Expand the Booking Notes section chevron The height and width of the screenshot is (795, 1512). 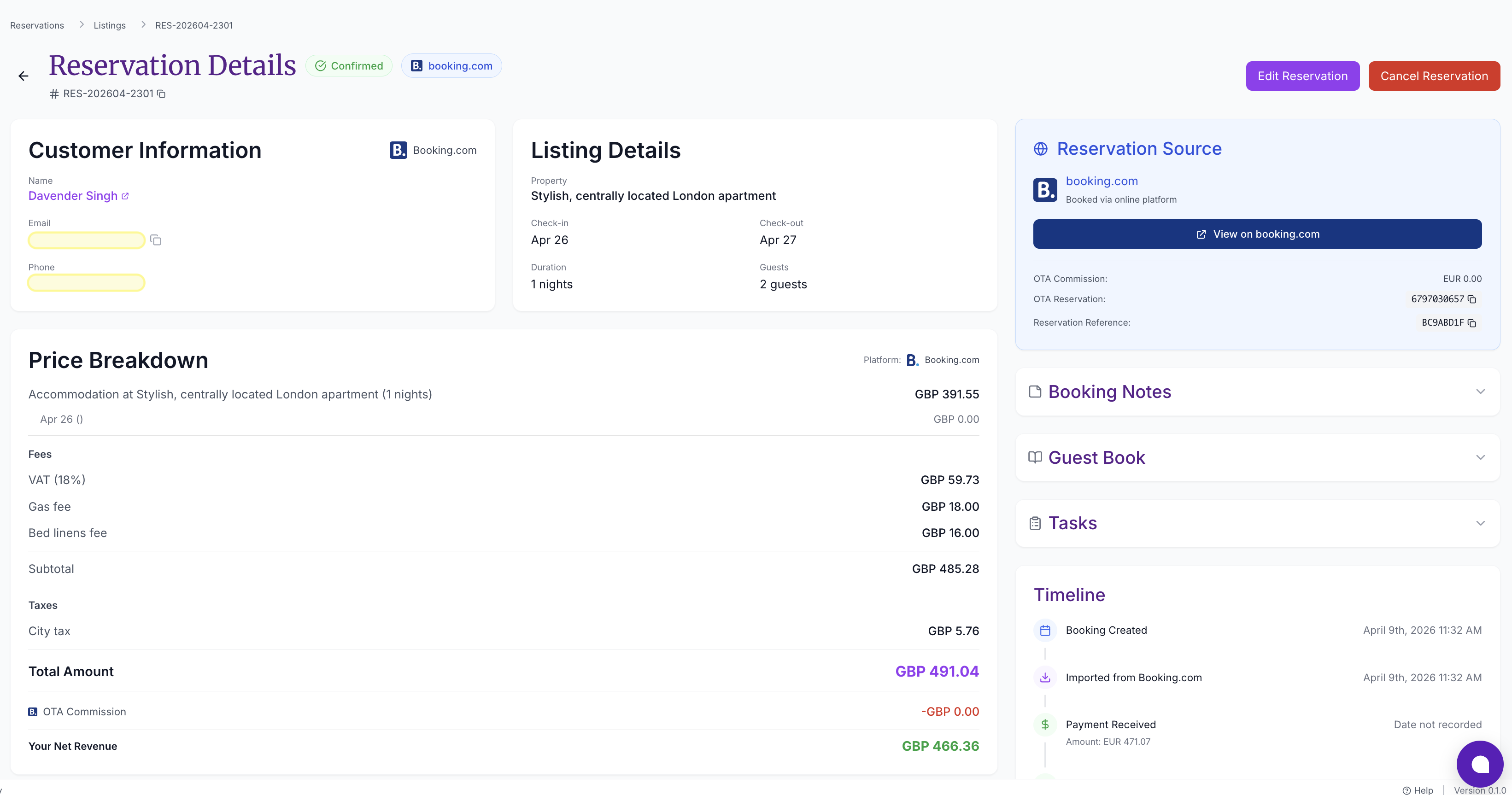1480,392
